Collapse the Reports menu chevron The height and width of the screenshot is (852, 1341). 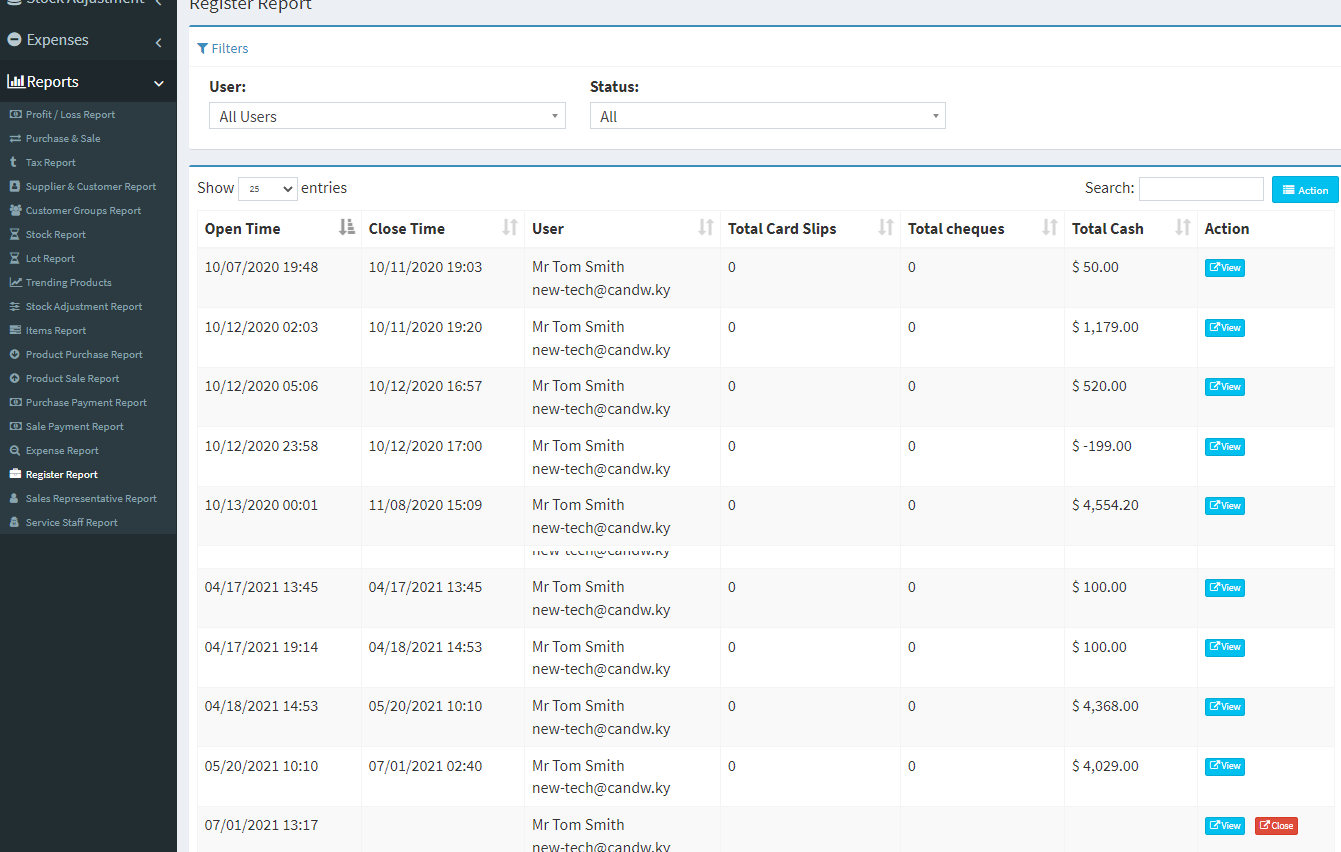point(159,84)
